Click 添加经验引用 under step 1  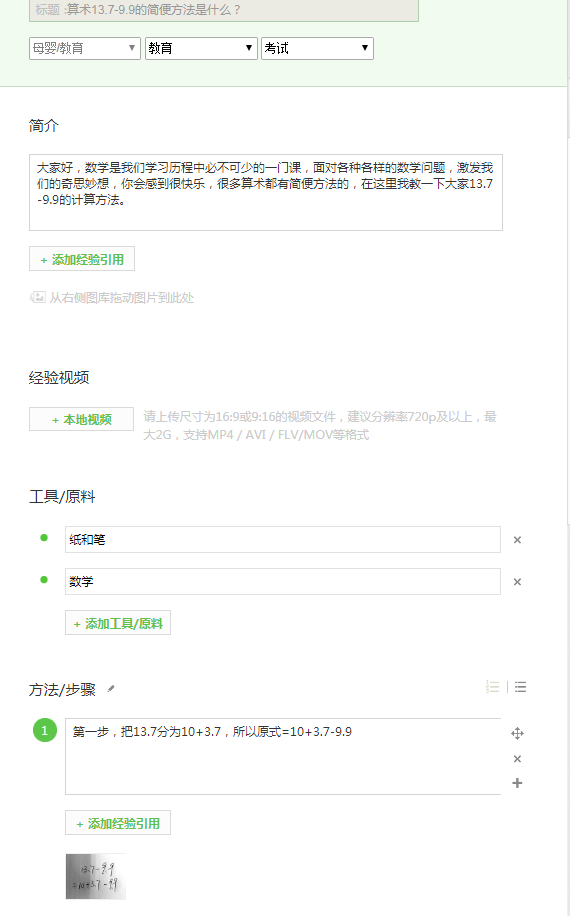click(118, 823)
